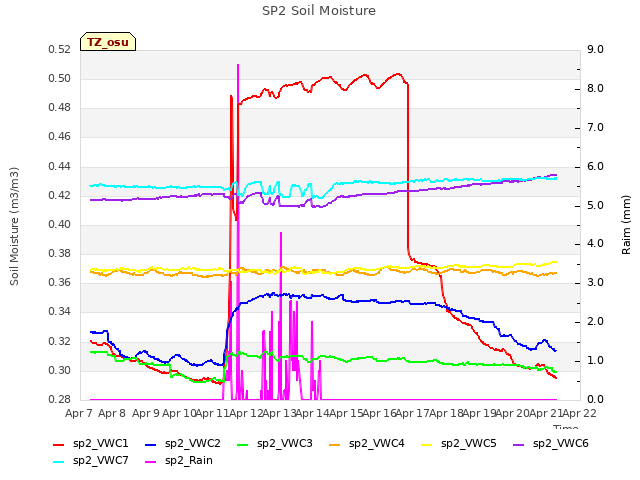Click the Apr 17 x-axis tick label
The height and width of the screenshot is (480, 640).
click(413, 413)
